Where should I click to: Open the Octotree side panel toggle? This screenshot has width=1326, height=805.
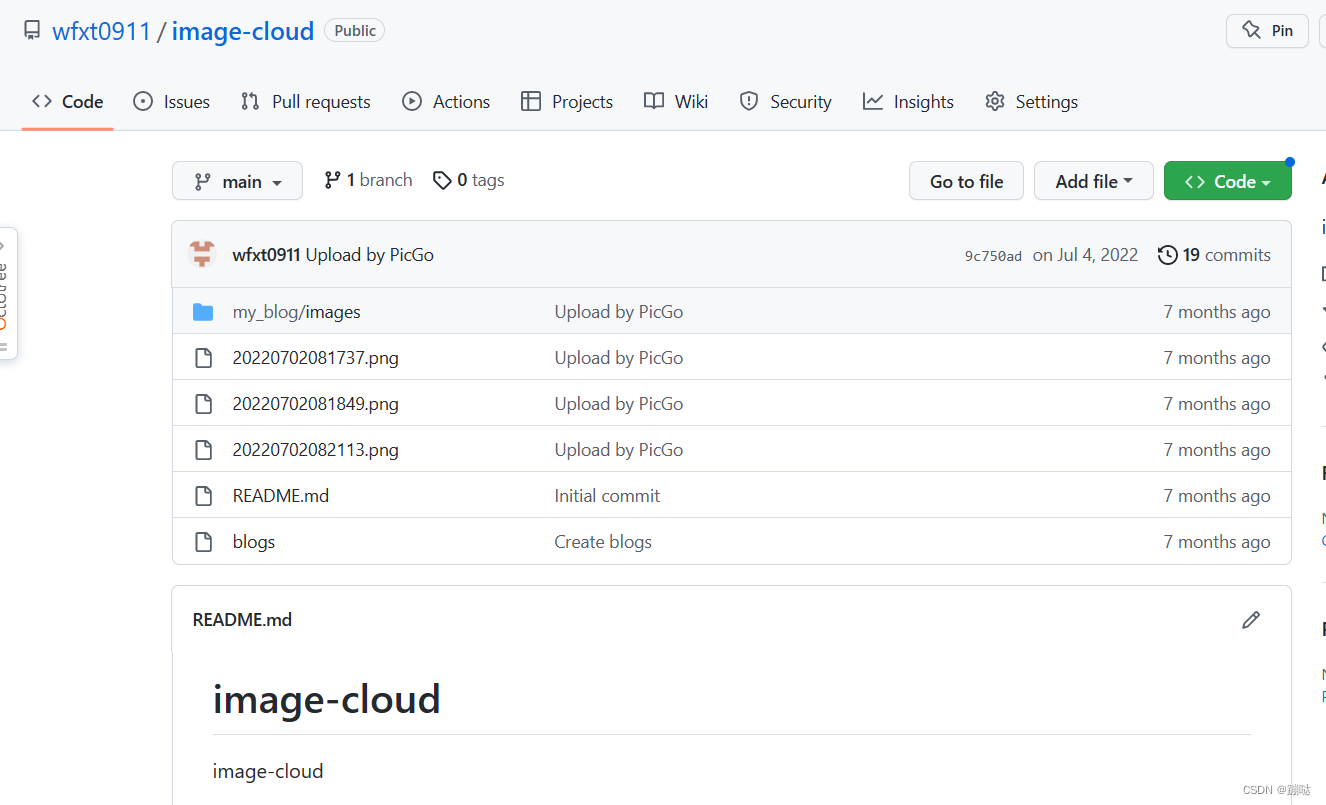pyautogui.click(x=6, y=293)
